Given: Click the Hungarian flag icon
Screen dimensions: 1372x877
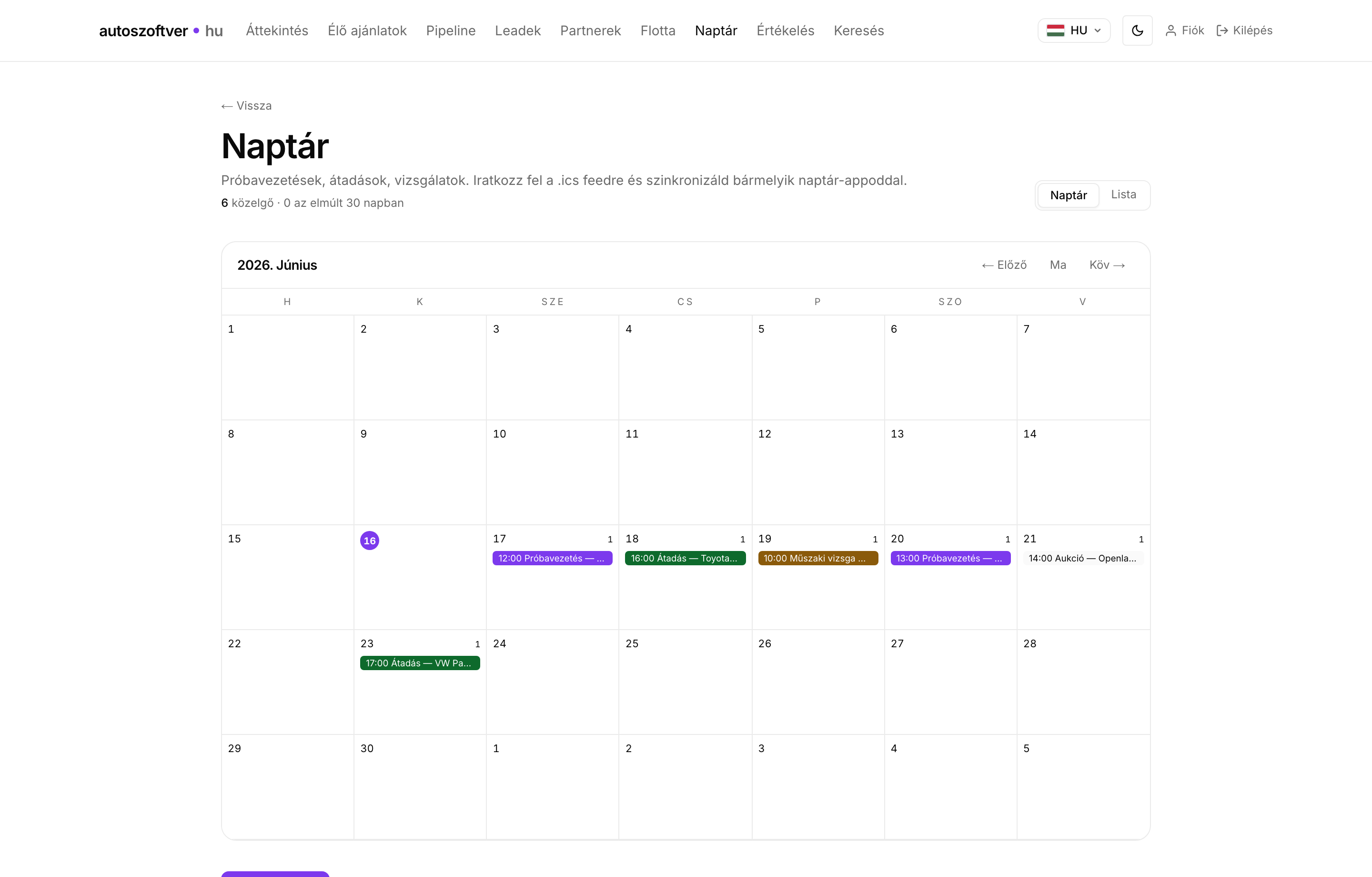Looking at the screenshot, I should tap(1055, 30).
